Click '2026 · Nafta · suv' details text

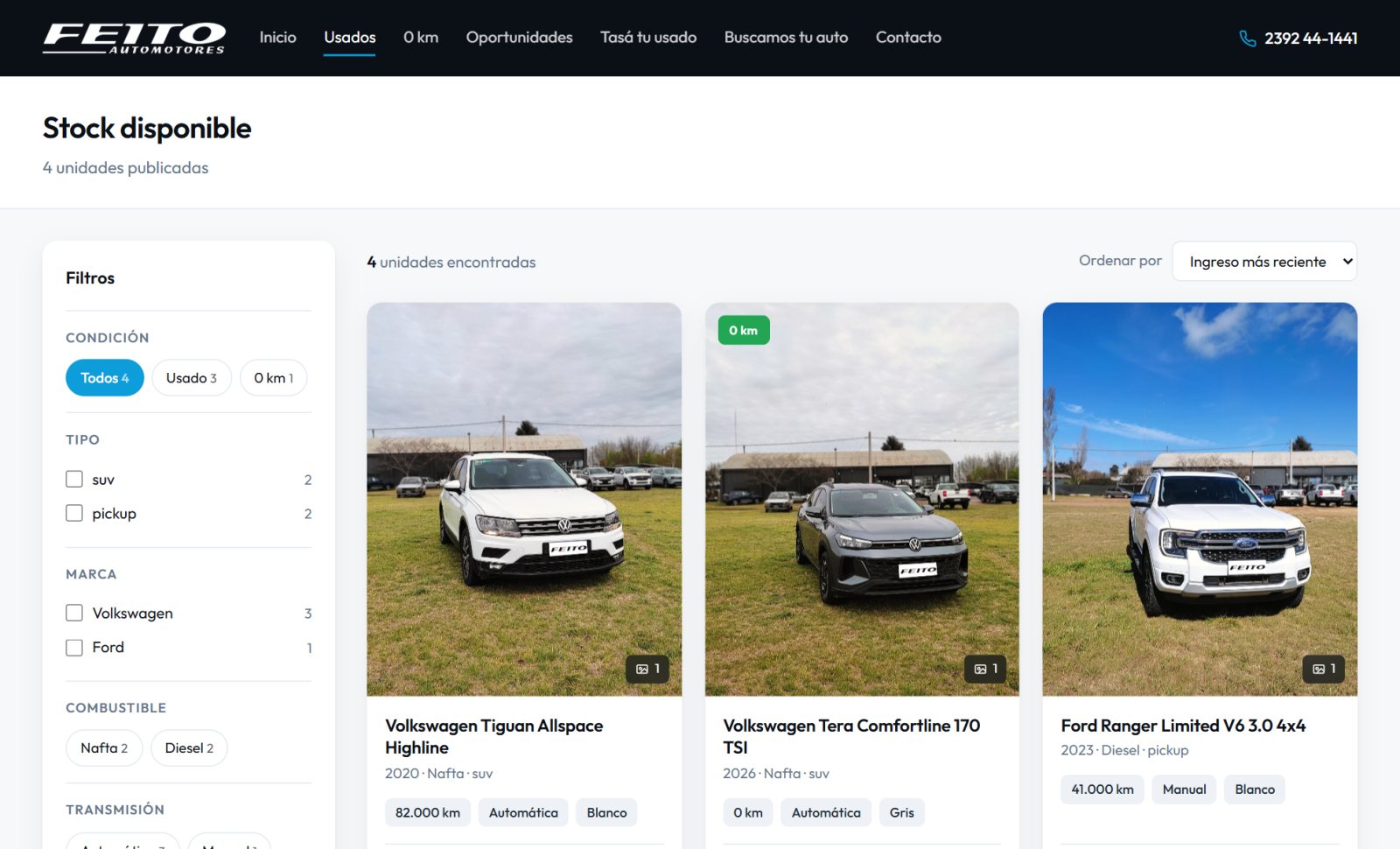(x=776, y=774)
